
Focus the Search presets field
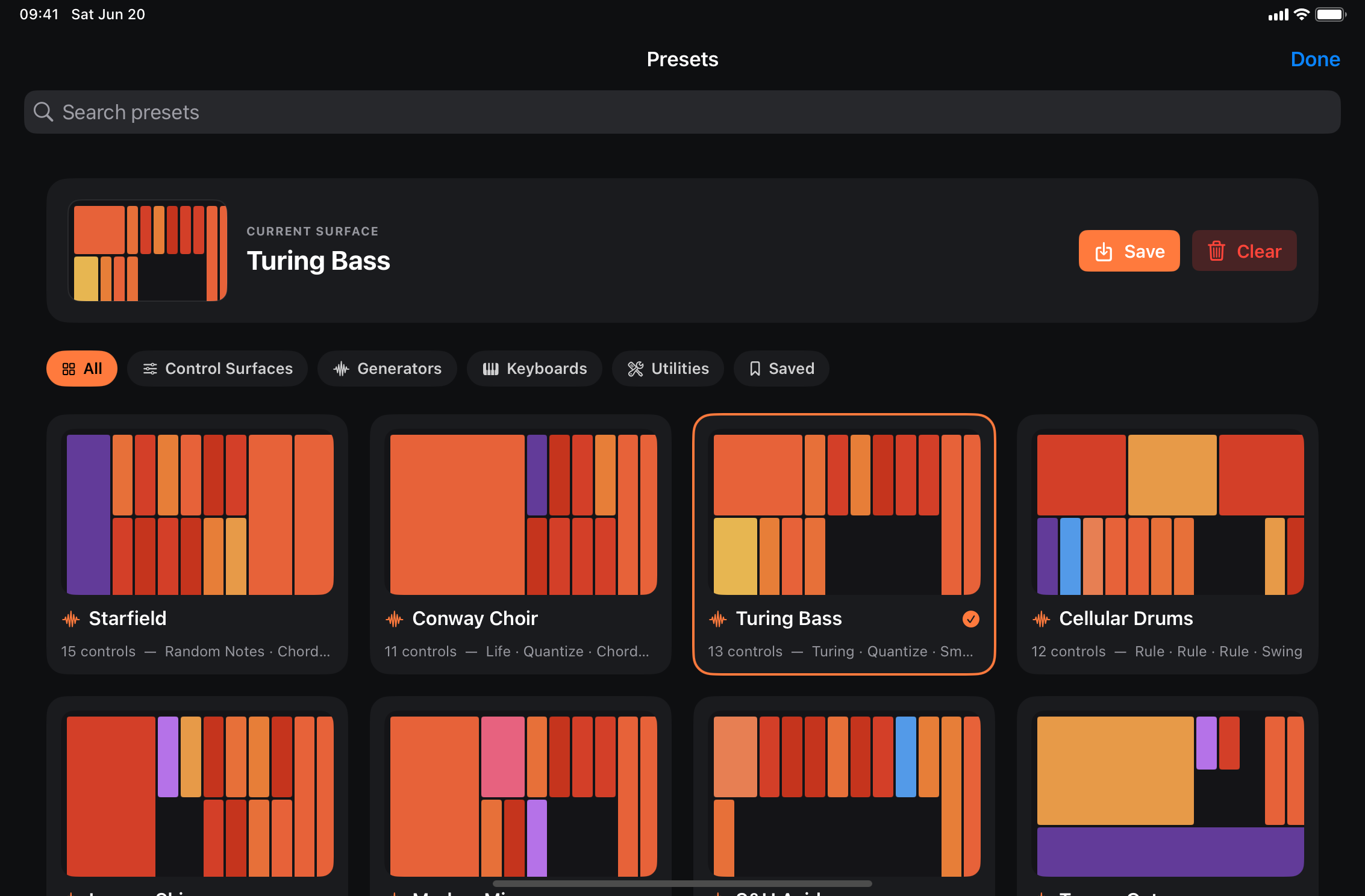pos(682,112)
